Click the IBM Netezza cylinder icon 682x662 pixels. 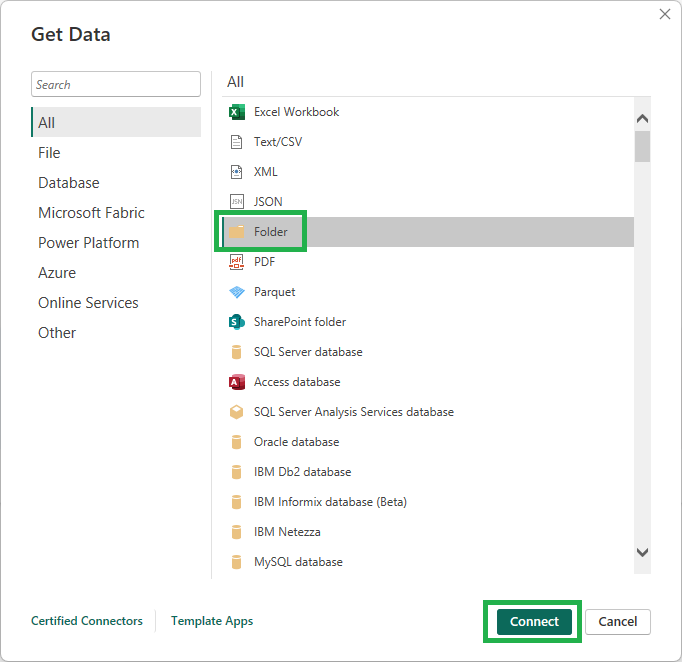(x=237, y=532)
